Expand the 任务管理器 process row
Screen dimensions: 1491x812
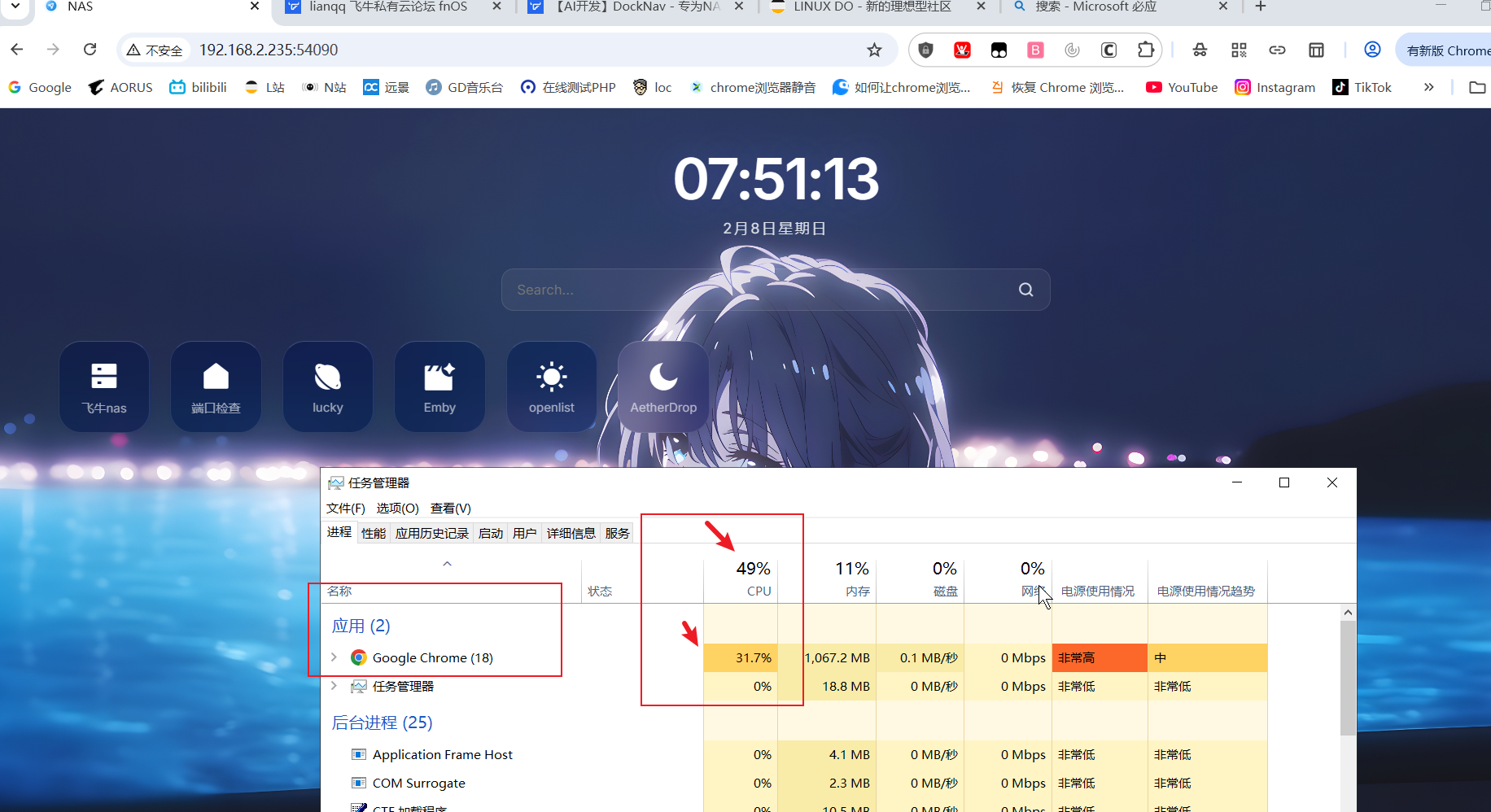[x=334, y=686]
